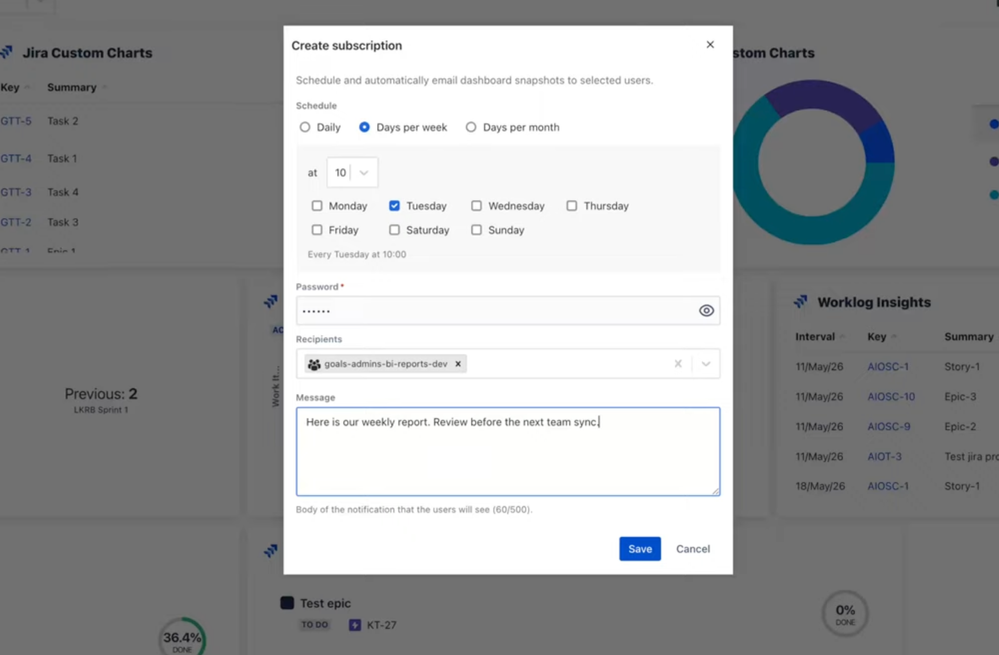Check the Monday checkbox
Screen dimensions: 999x655
pyautogui.click(x=317, y=206)
